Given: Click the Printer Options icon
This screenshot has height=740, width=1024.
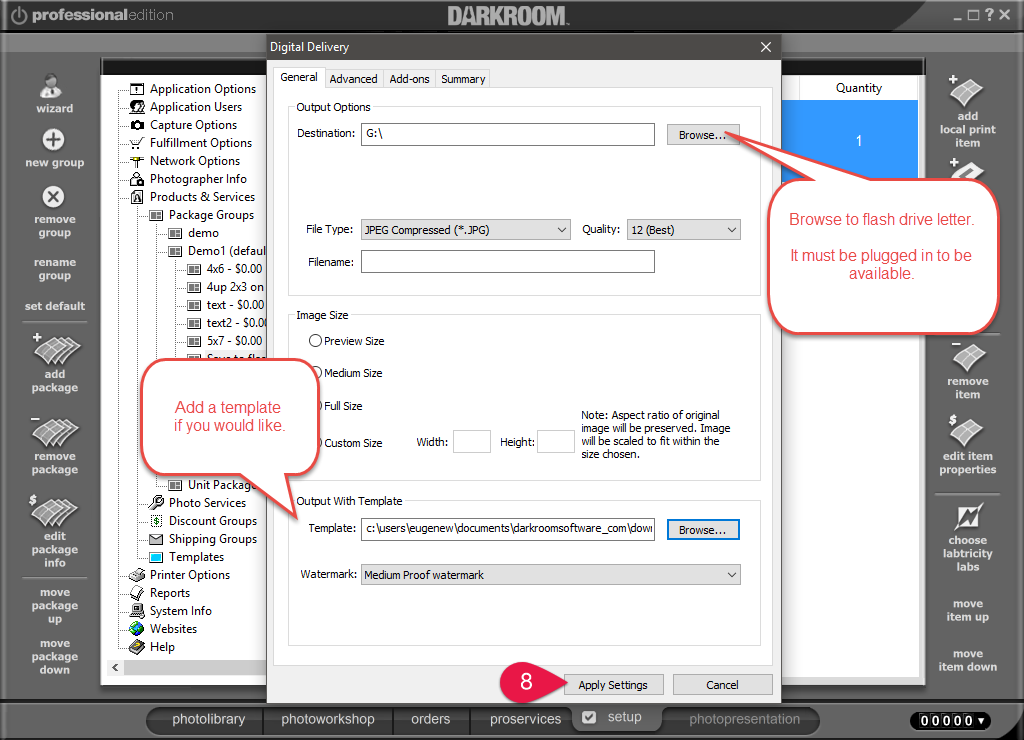Looking at the screenshot, I should pyautogui.click(x=136, y=575).
